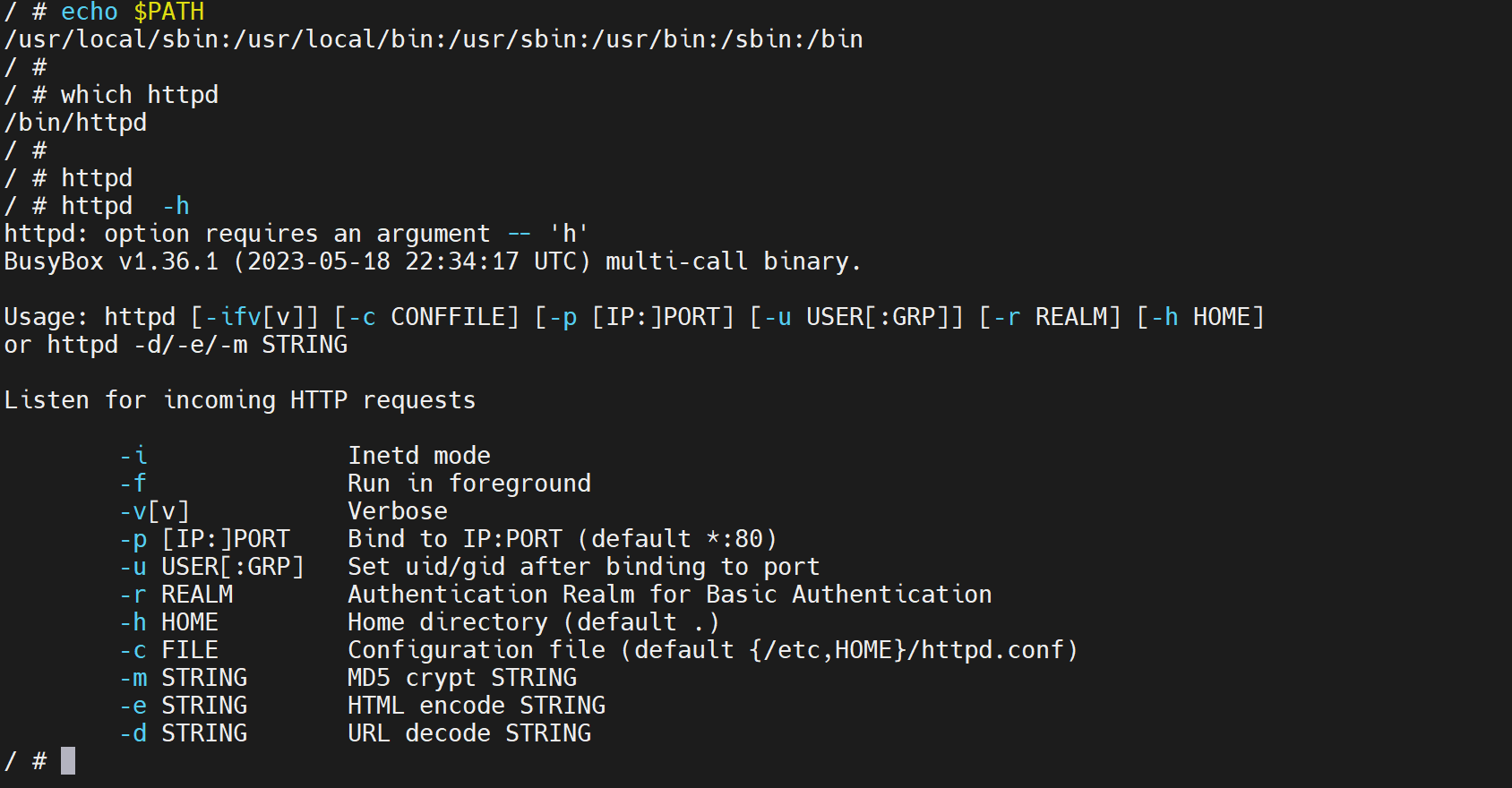
Task: Click the "Home directory (default .)" description
Action: point(533,622)
